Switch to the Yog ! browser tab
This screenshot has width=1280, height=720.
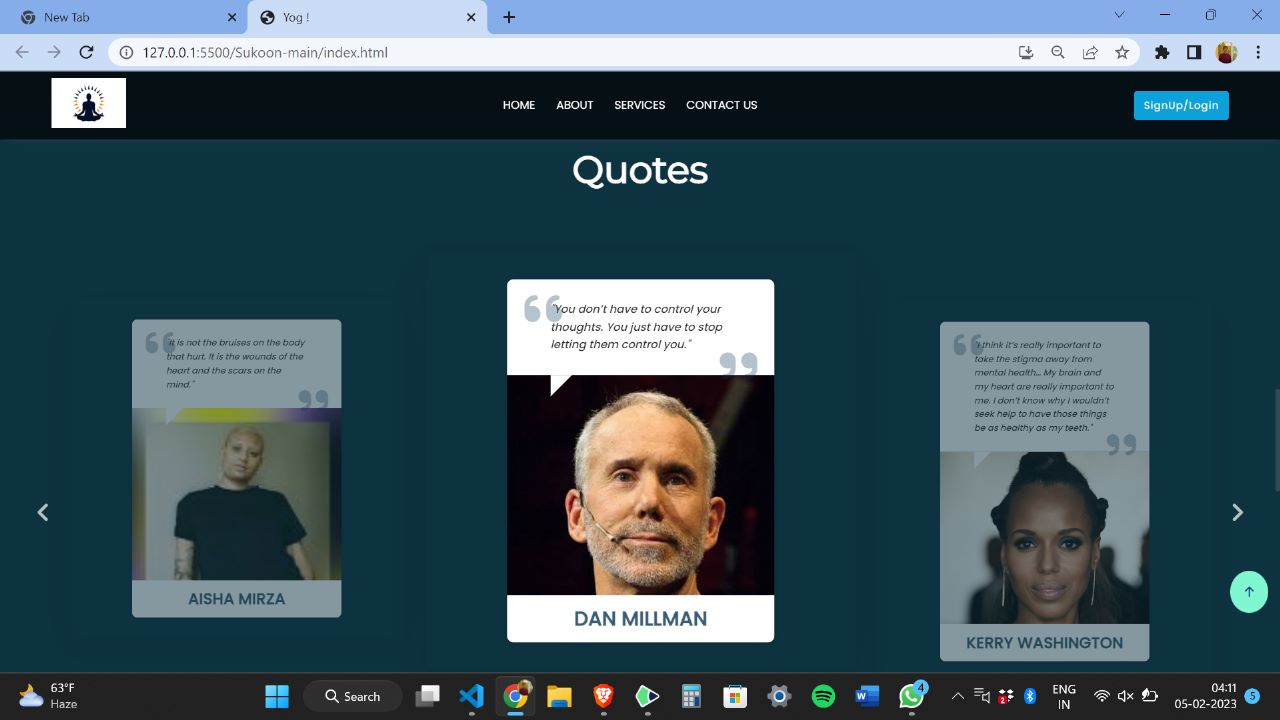(367, 17)
